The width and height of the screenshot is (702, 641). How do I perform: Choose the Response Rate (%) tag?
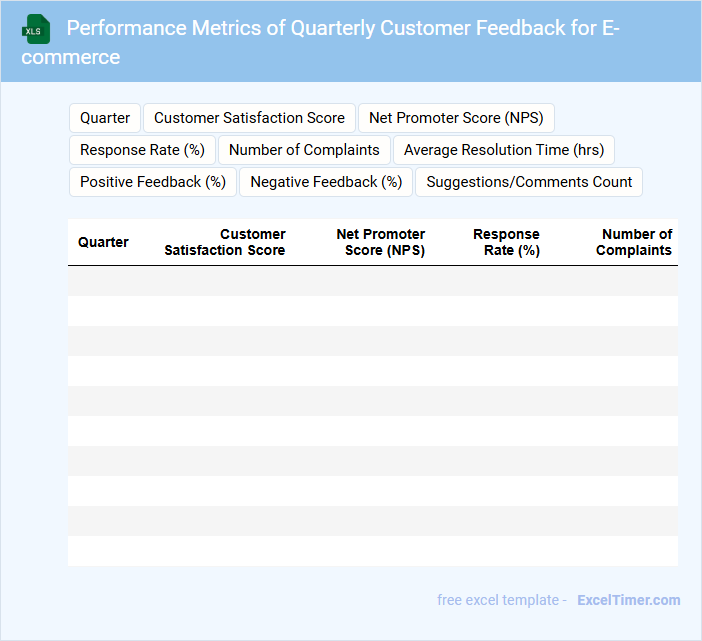142,150
